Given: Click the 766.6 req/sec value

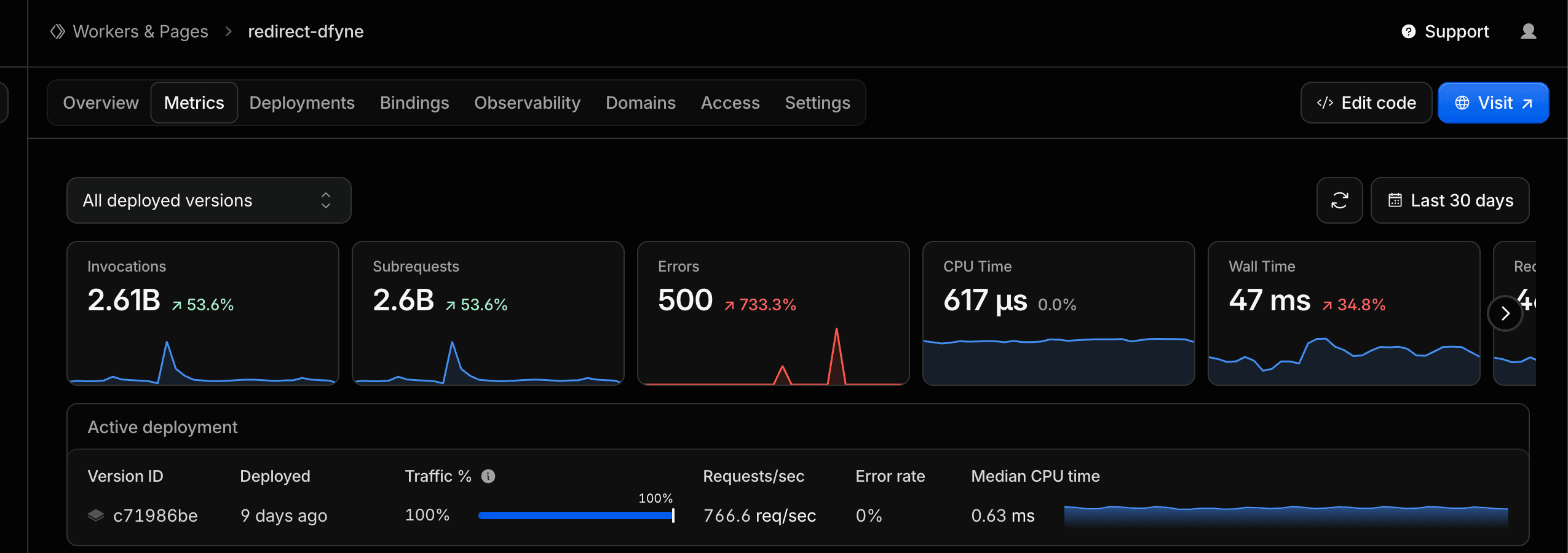Looking at the screenshot, I should [x=759, y=516].
